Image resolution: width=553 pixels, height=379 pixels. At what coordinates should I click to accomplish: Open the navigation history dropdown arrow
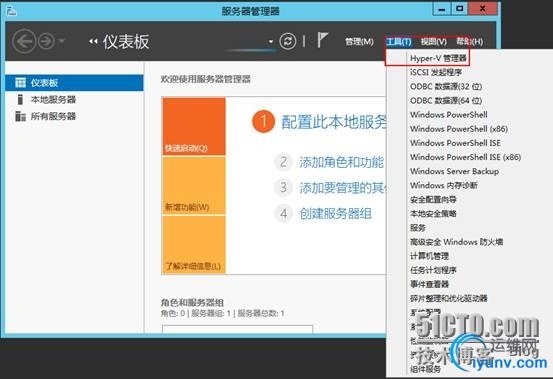(x=62, y=41)
